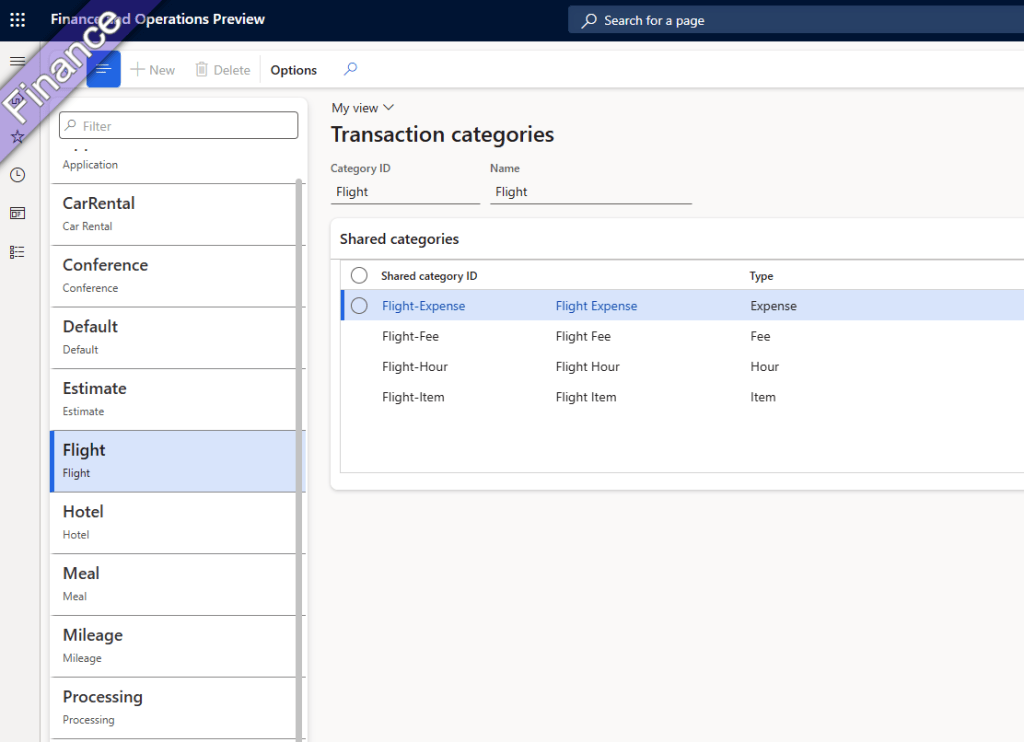This screenshot has height=742, width=1024.
Task: Click the action bar search magnifier icon
Action: (x=350, y=69)
